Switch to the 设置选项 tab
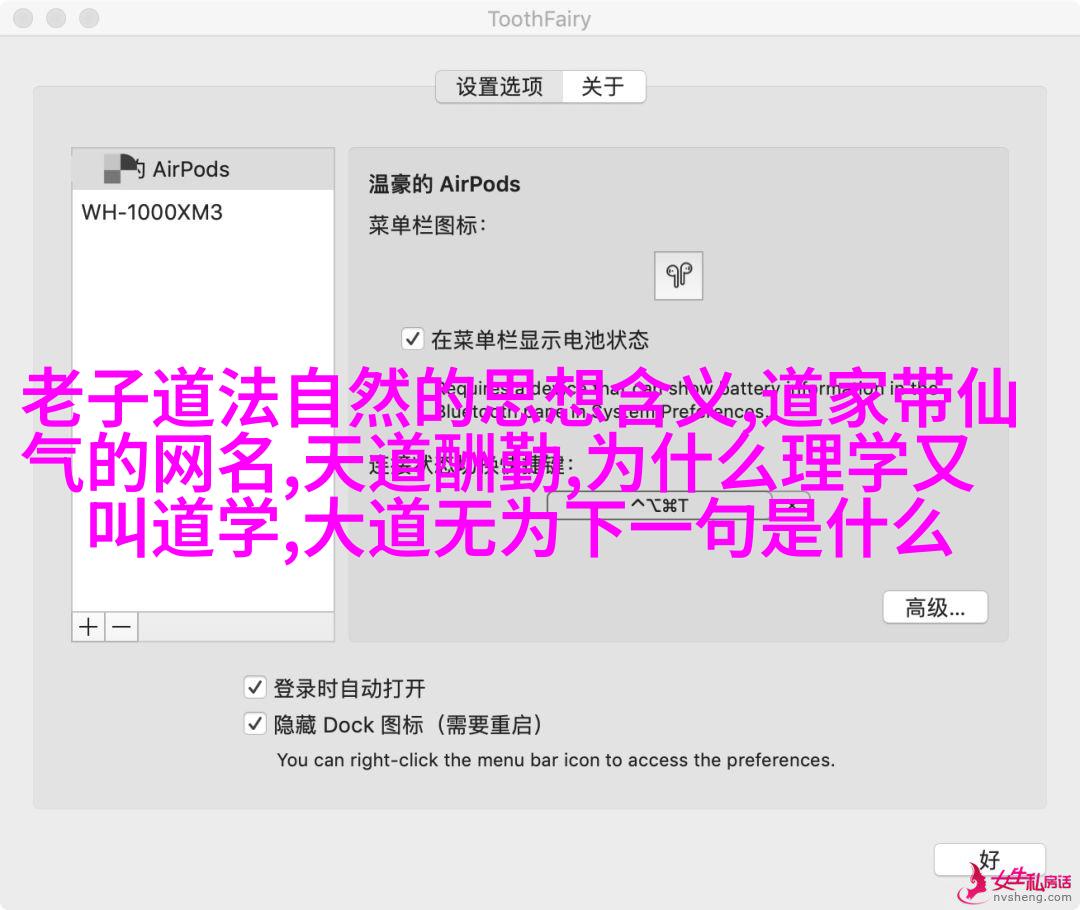This screenshot has height=910, width=1080. click(x=499, y=87)
